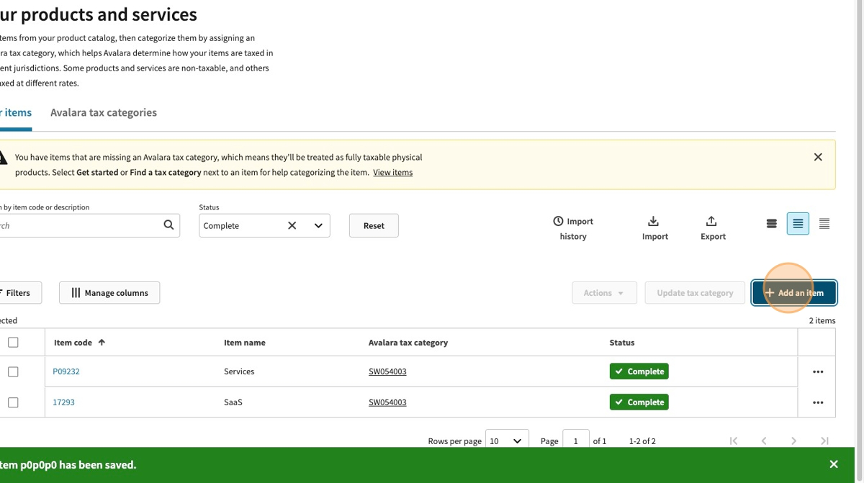The image size is (864, 484).
Task: Close the item saved notification
Action: [x=834, y=464]
